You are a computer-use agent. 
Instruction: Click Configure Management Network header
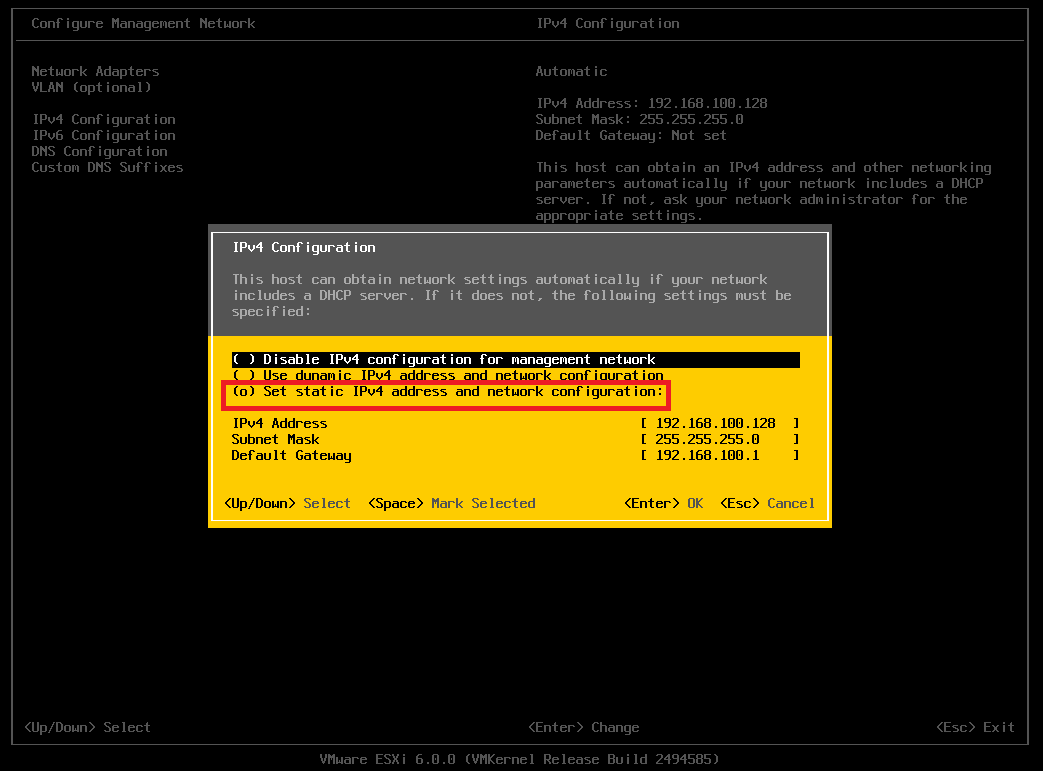coord(143,23)
